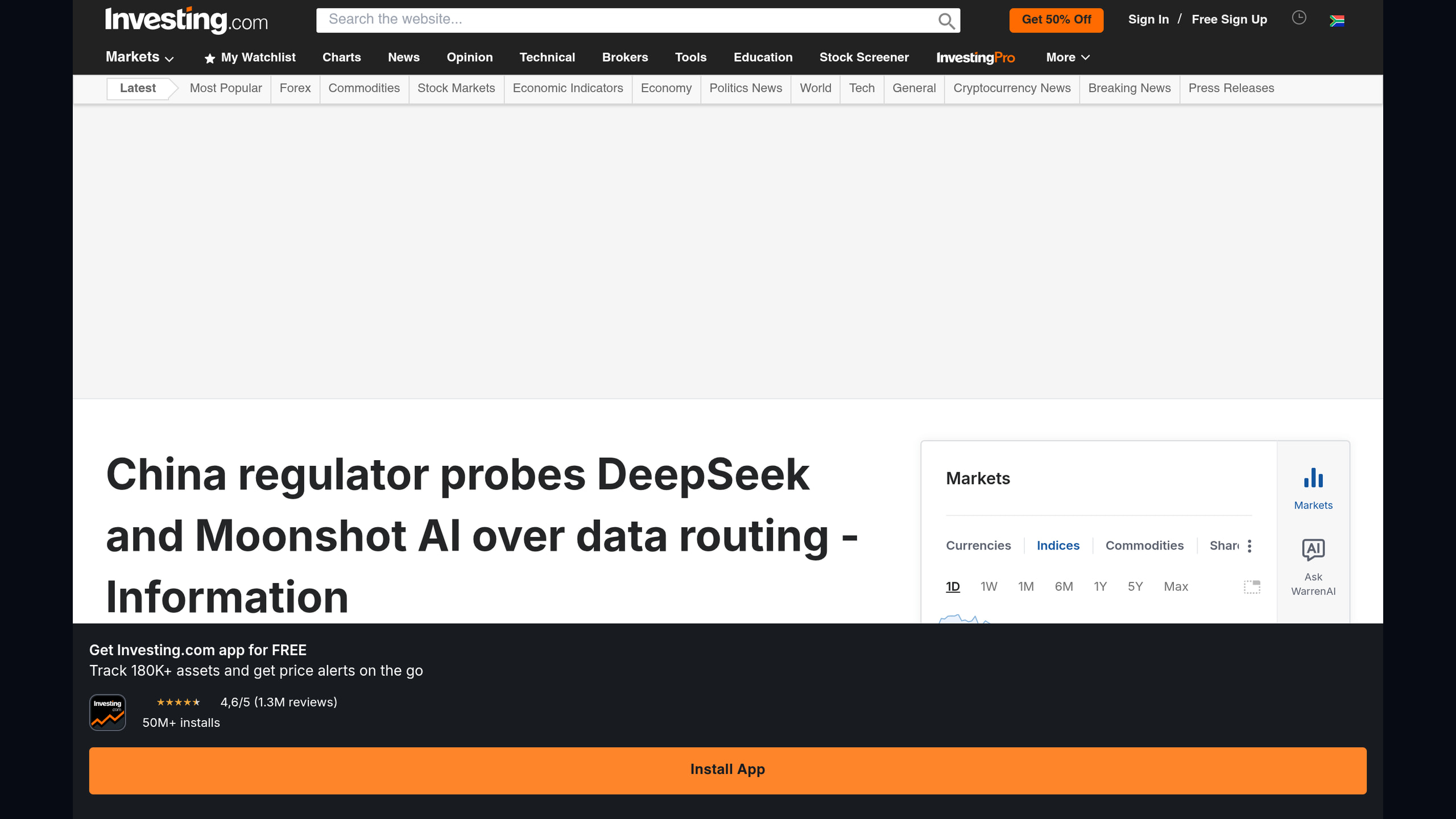Select the 1D chart range
The width and height of the screenshot is (1456, 819).
[953, 586]
